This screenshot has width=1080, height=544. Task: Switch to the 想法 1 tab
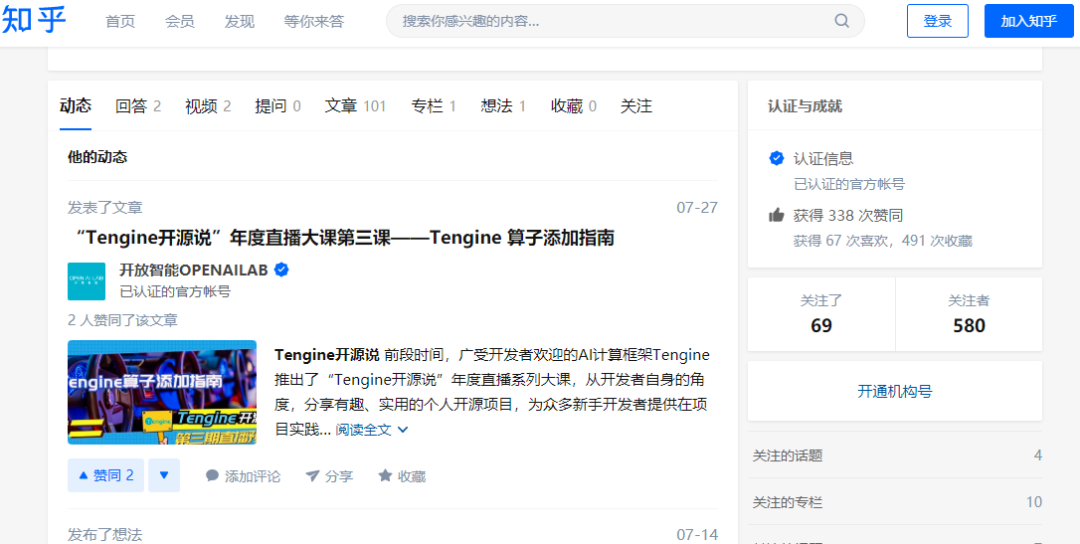503,106
